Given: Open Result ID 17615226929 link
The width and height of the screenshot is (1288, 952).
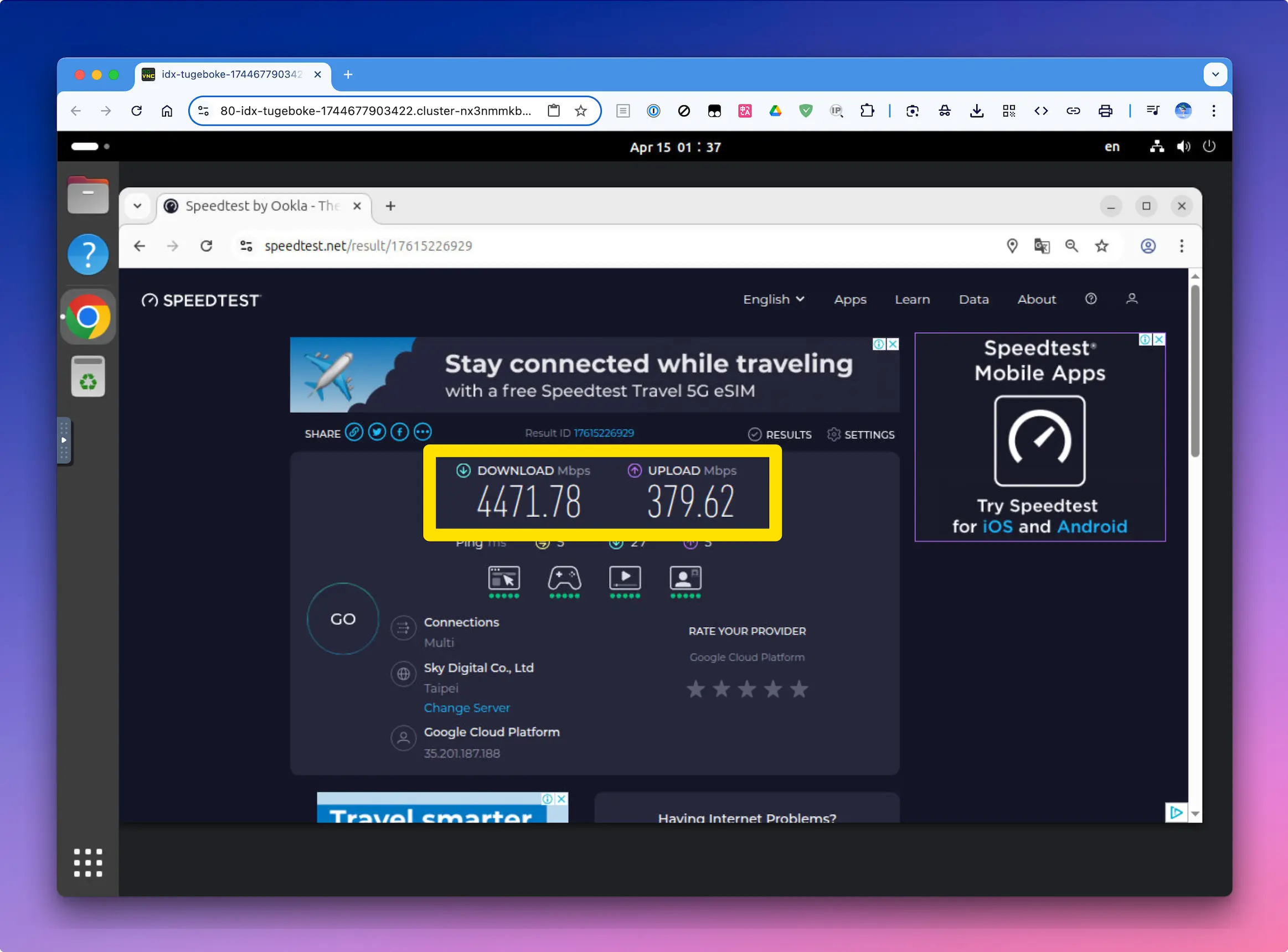Looking at the screenshot, I should 604,433.
